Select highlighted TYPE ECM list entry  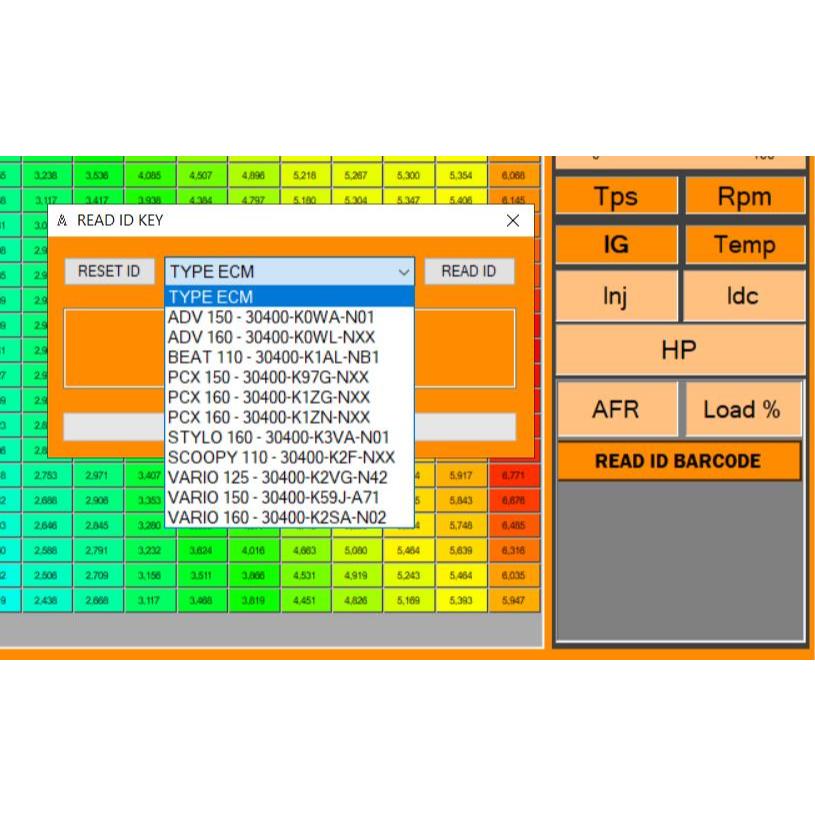pos(290,297)
